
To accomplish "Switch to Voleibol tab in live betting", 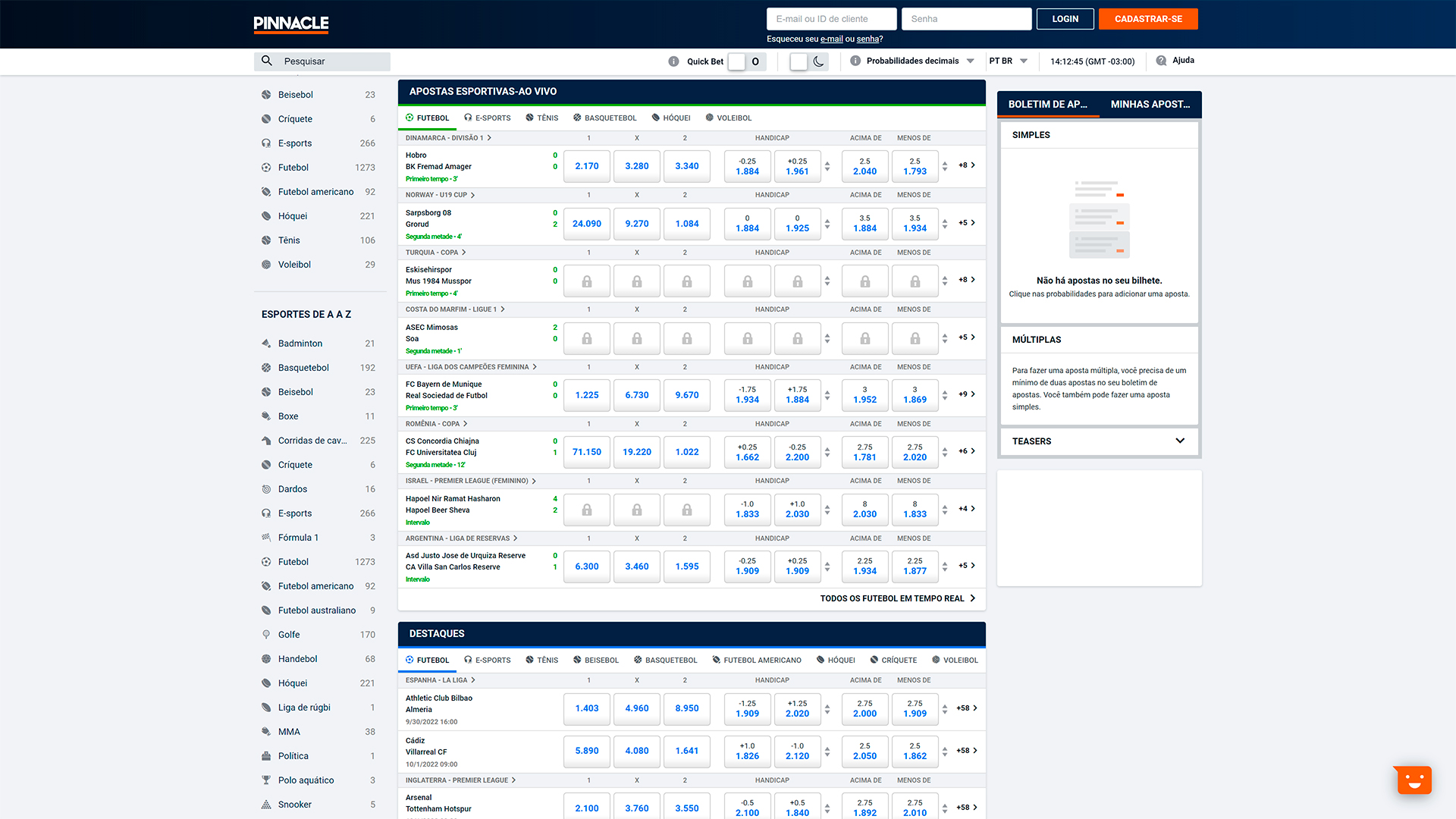I will click(x=729, y=118).
